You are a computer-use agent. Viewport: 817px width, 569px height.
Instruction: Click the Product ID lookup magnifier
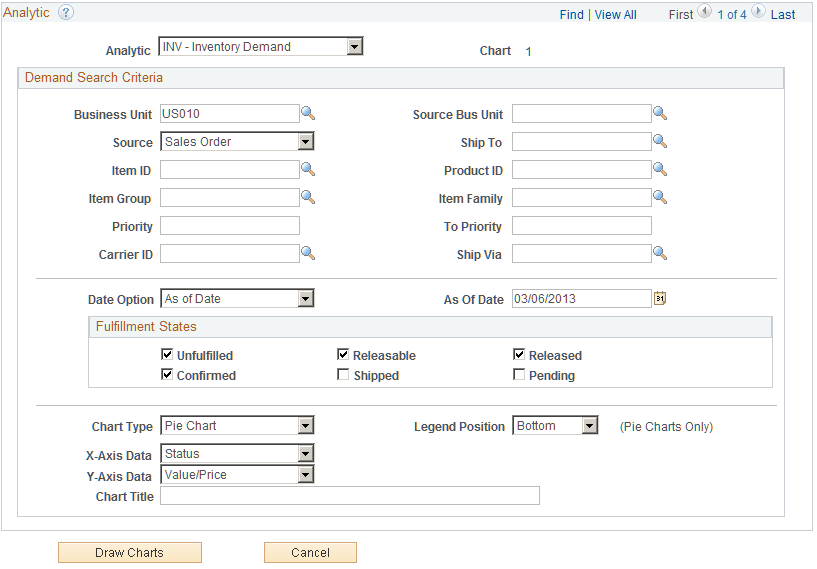[x=660, y=169]
